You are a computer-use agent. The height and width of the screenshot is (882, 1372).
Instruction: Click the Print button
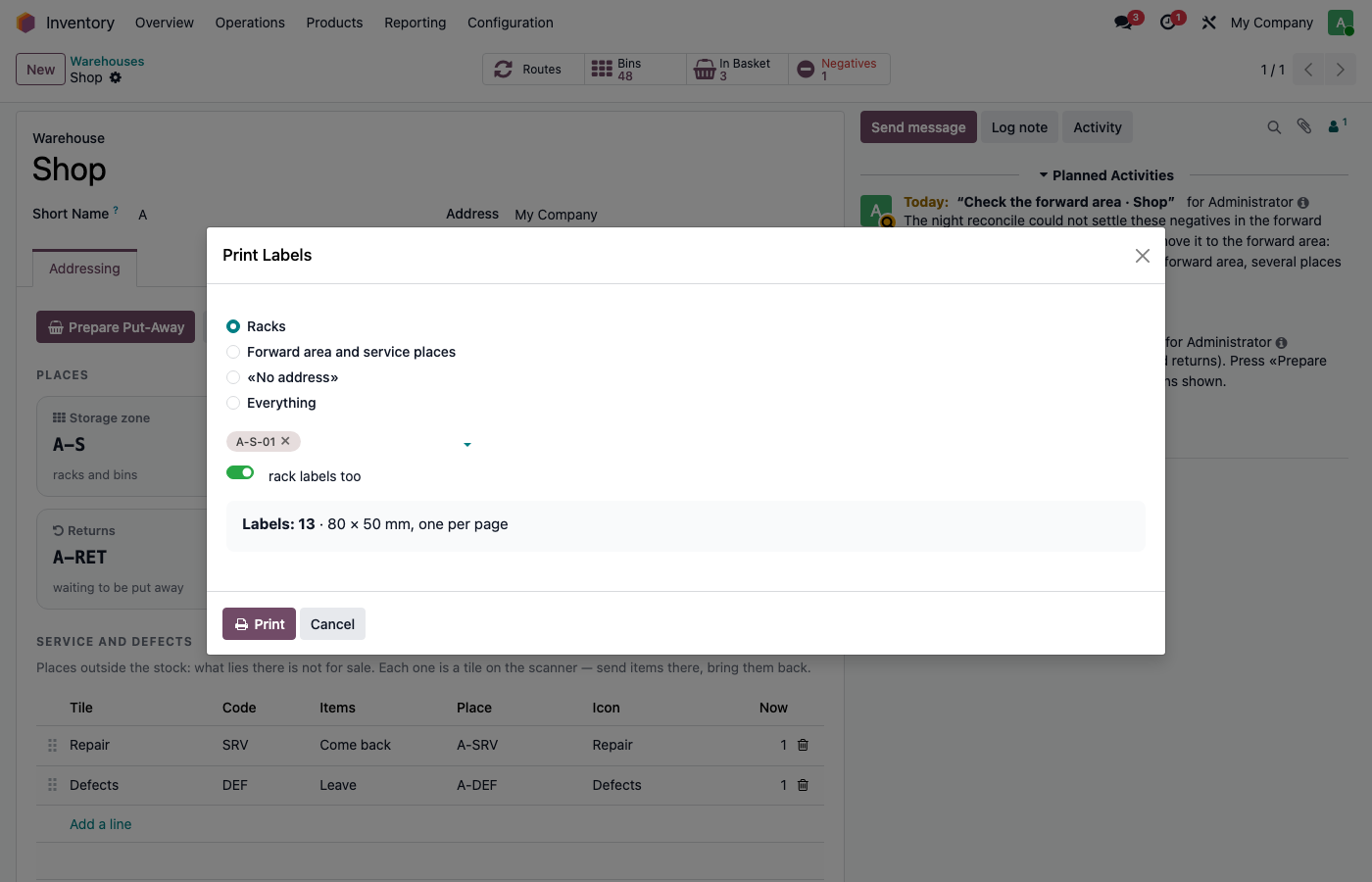click(259, 624)
